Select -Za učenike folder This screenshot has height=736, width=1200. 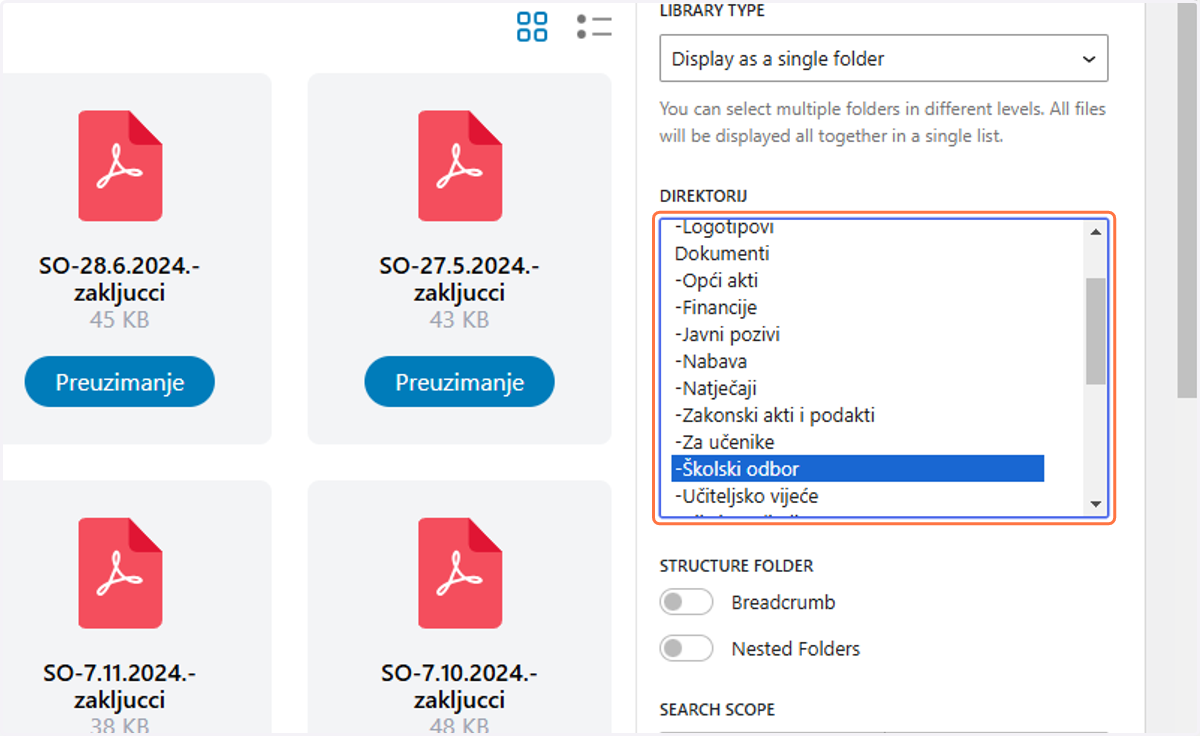click(858, 443)
